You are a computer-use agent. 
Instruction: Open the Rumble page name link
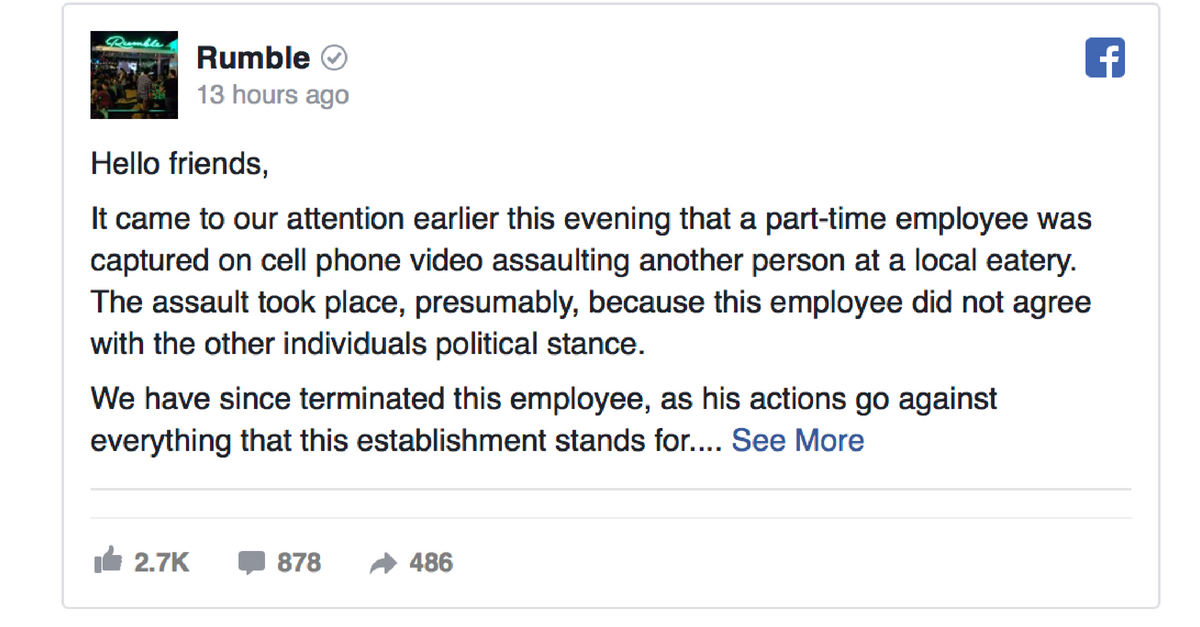coord(253,58)
